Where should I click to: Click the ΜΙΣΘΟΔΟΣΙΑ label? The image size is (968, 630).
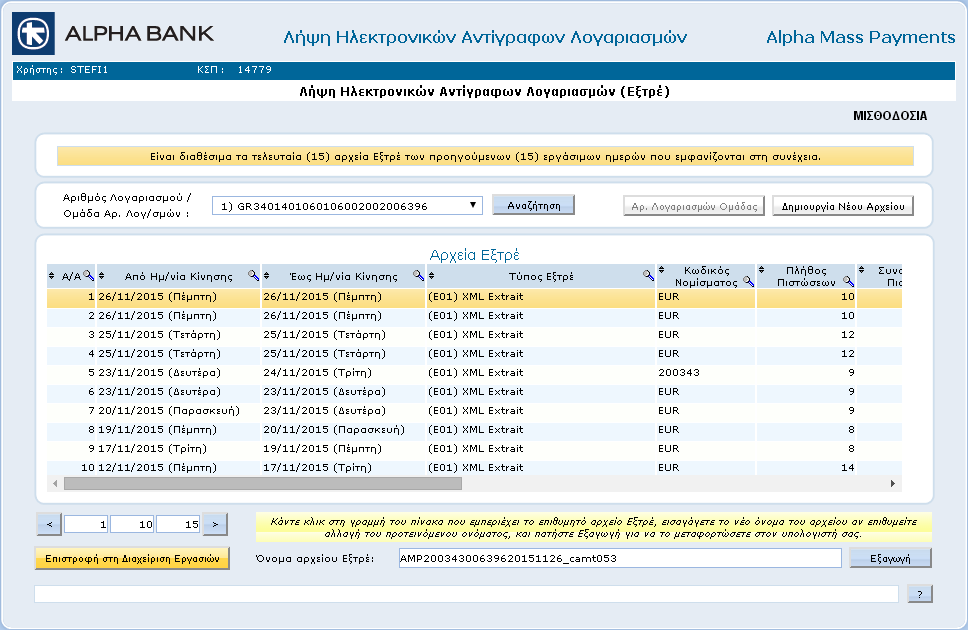coord(890,116)
